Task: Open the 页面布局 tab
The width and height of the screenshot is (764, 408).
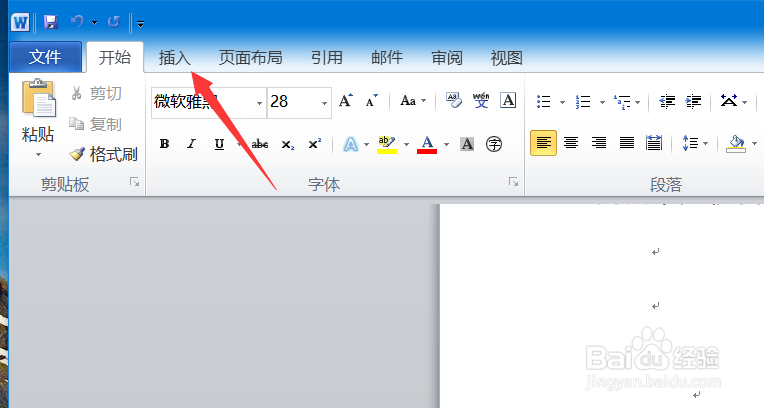Action: pos(250,58)
